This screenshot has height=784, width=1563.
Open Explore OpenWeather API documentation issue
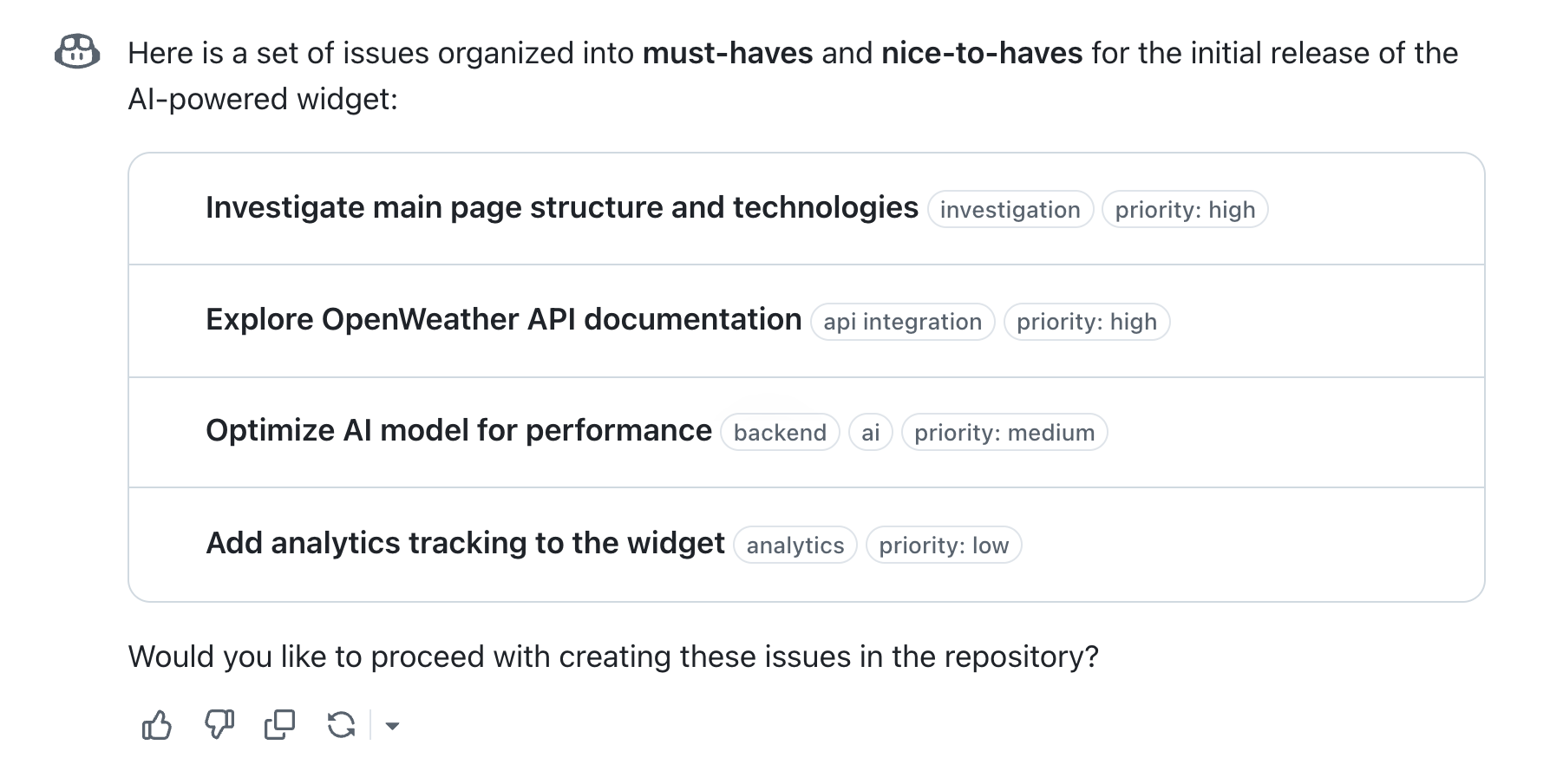[502, 320]
